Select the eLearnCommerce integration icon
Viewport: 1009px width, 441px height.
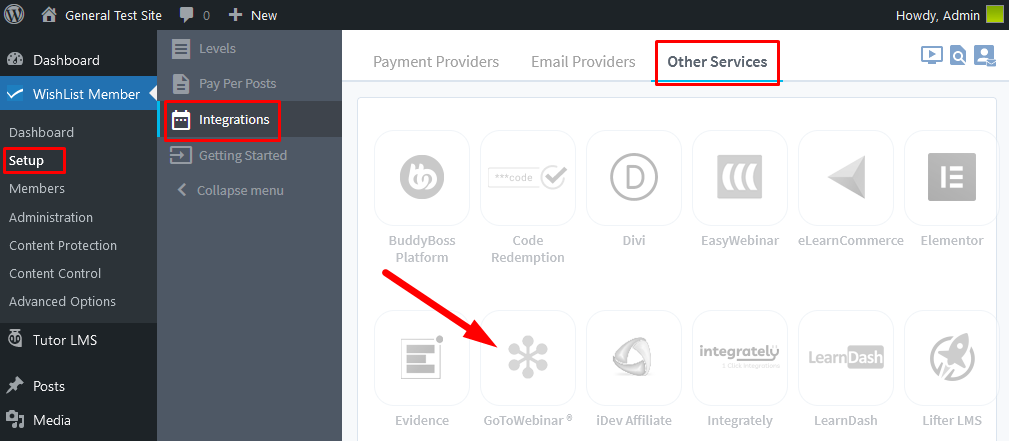pyautogui.click(x=846, y=177)
